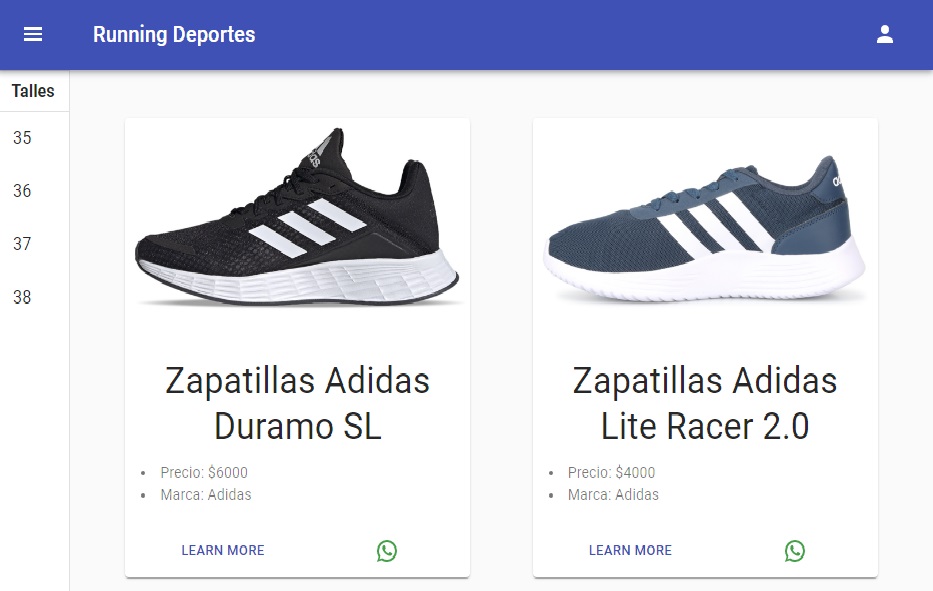The height and width of the screenshot is (591, 933).
Task: Select the Talles sidebar header
Action: [x=34, y=91]
